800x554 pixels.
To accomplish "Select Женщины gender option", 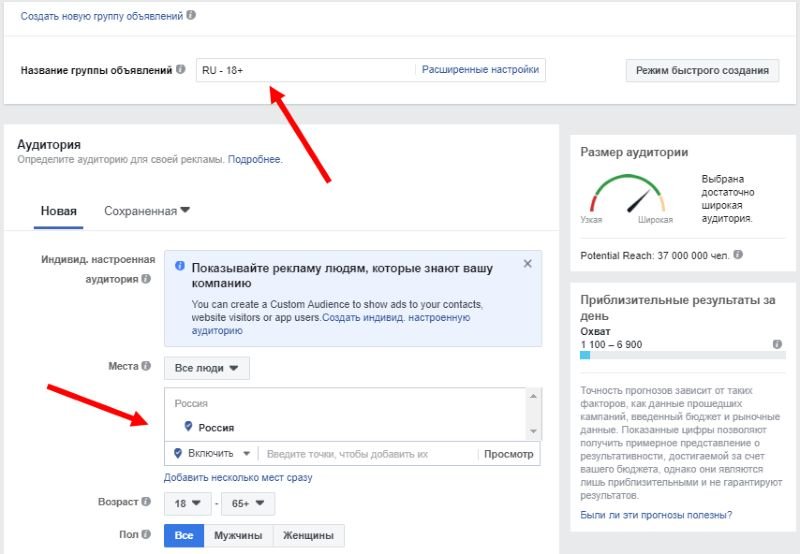I will tap(308, 536).
